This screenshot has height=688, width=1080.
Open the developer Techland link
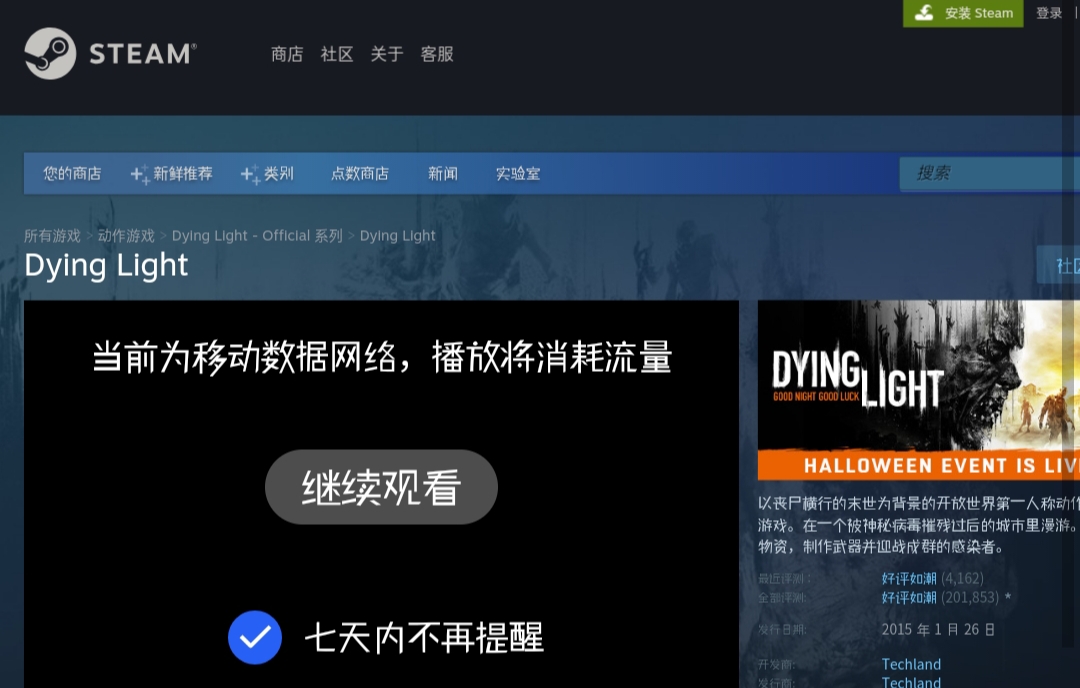(911, 664)
